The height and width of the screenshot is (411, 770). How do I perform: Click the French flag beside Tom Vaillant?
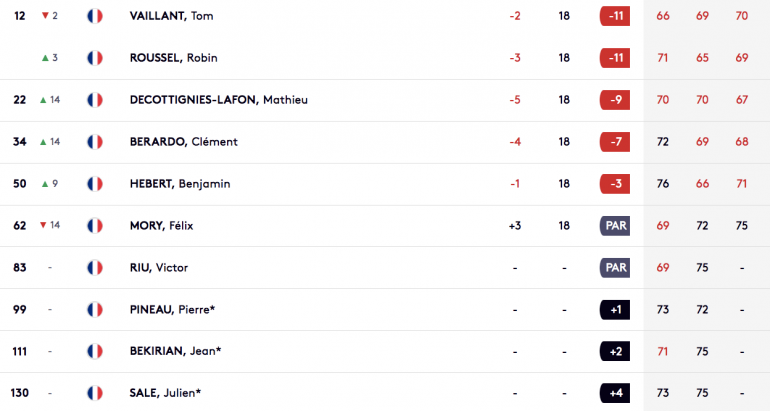coord(95,16)
